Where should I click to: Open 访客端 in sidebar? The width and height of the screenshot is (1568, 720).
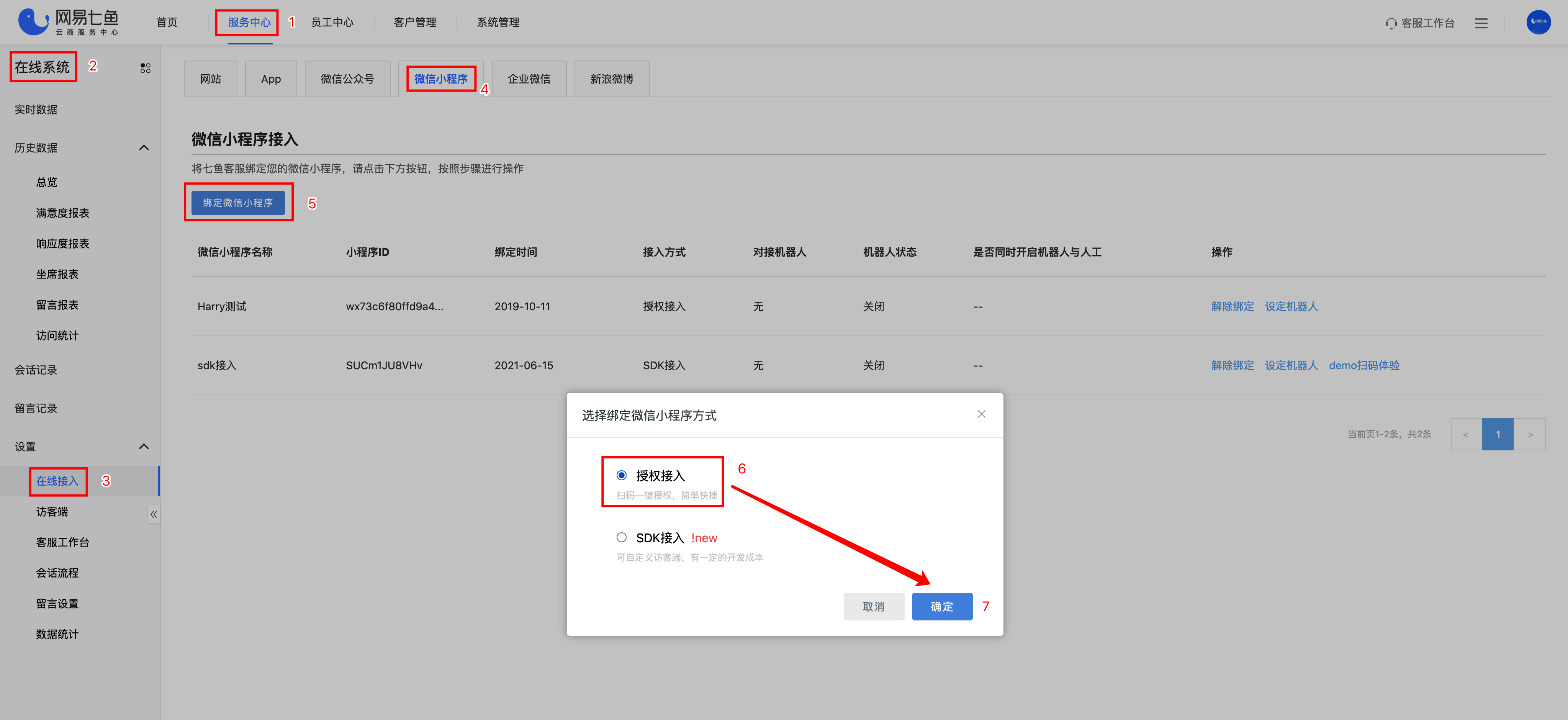point(52,512)
